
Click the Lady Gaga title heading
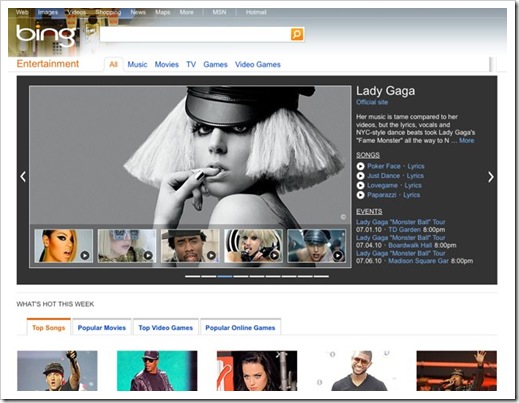point(386,91)
